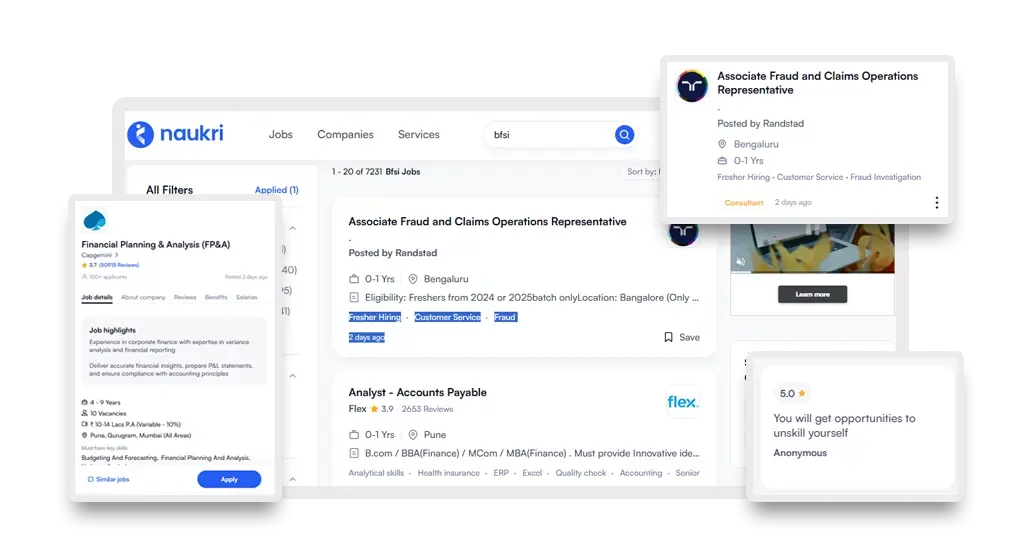Open the Jobs menu in navbar
1031x557 pixels.
point(280,135)
